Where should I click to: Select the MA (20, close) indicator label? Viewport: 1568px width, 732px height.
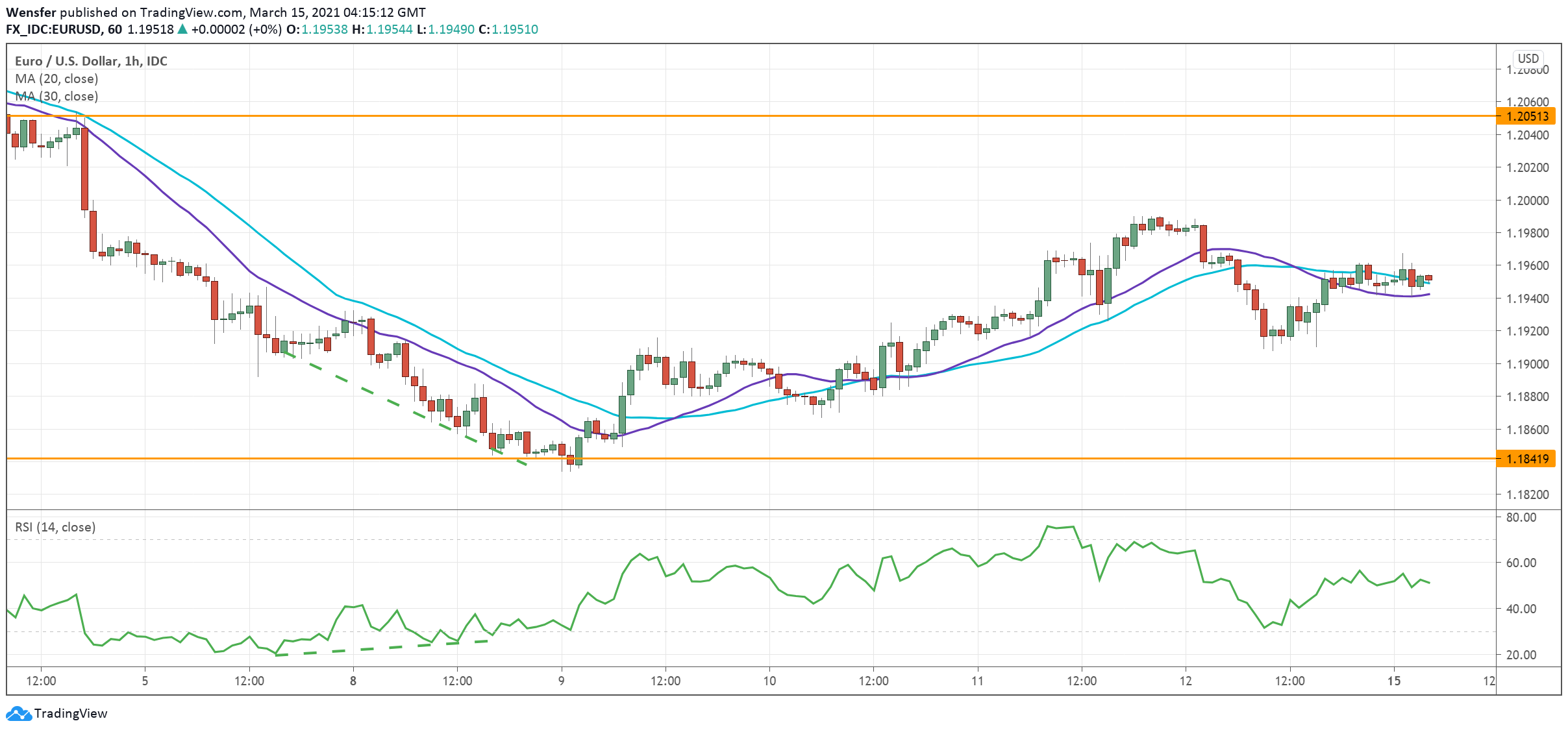56,79
